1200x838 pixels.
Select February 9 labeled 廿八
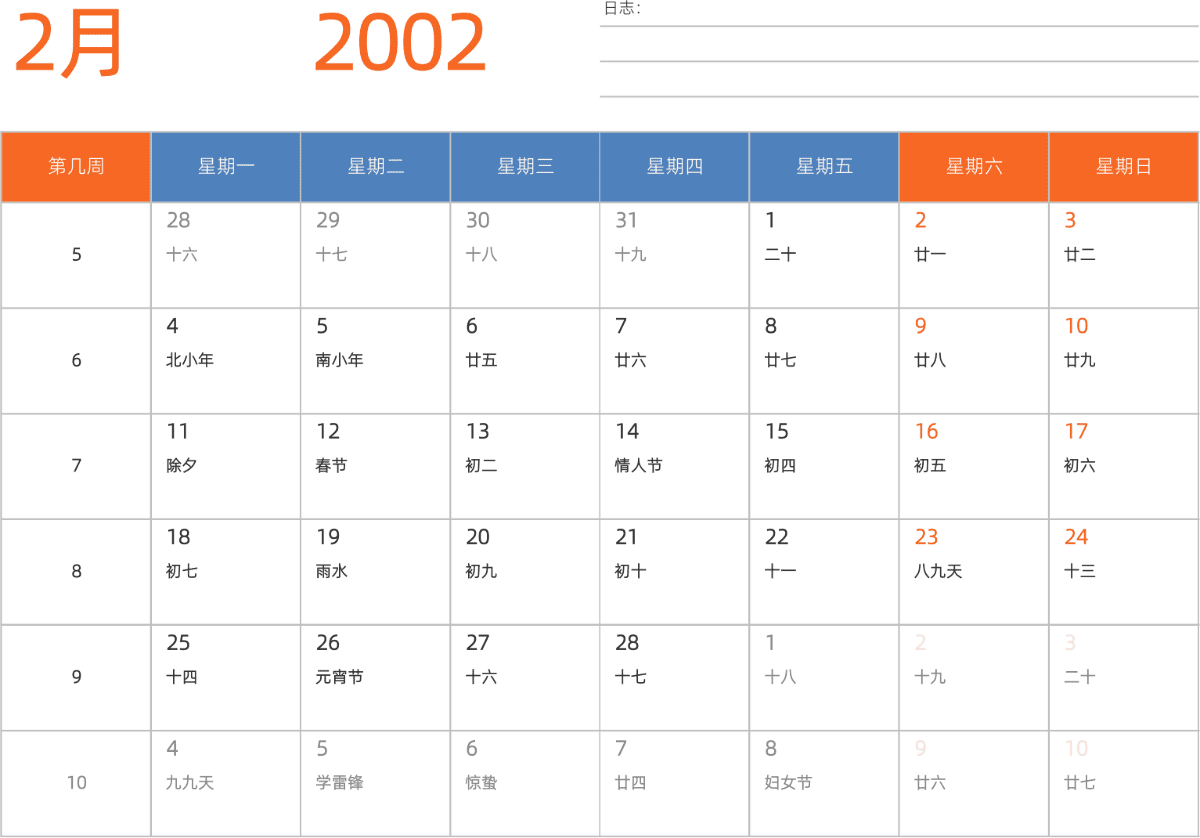[x=974, y=361]
